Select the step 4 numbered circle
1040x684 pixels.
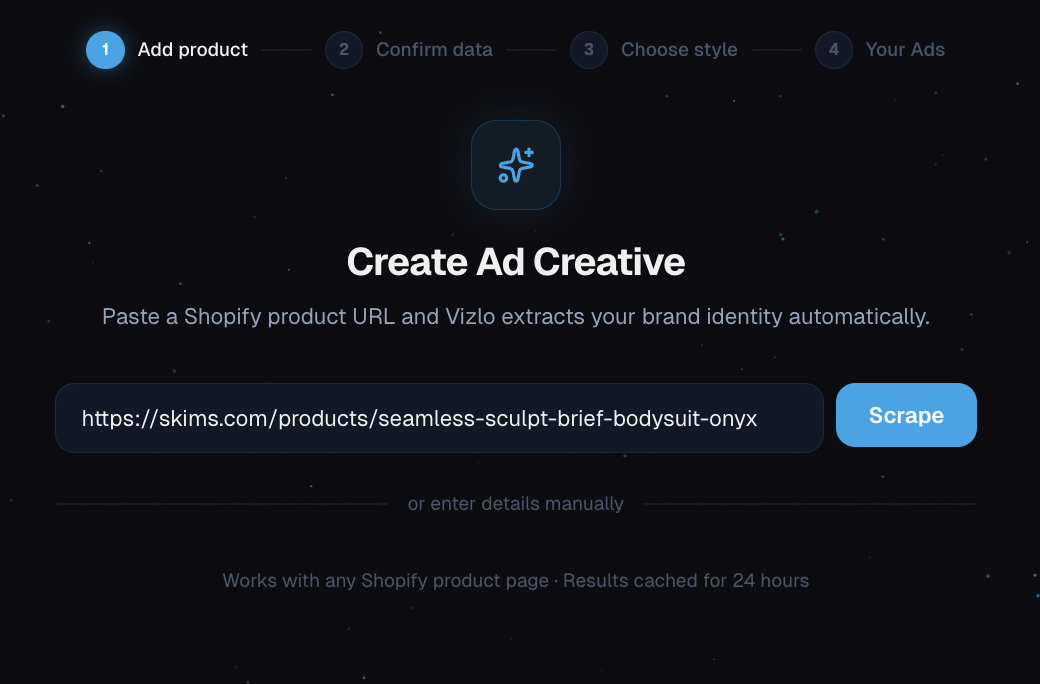click(x=833, y=50)
